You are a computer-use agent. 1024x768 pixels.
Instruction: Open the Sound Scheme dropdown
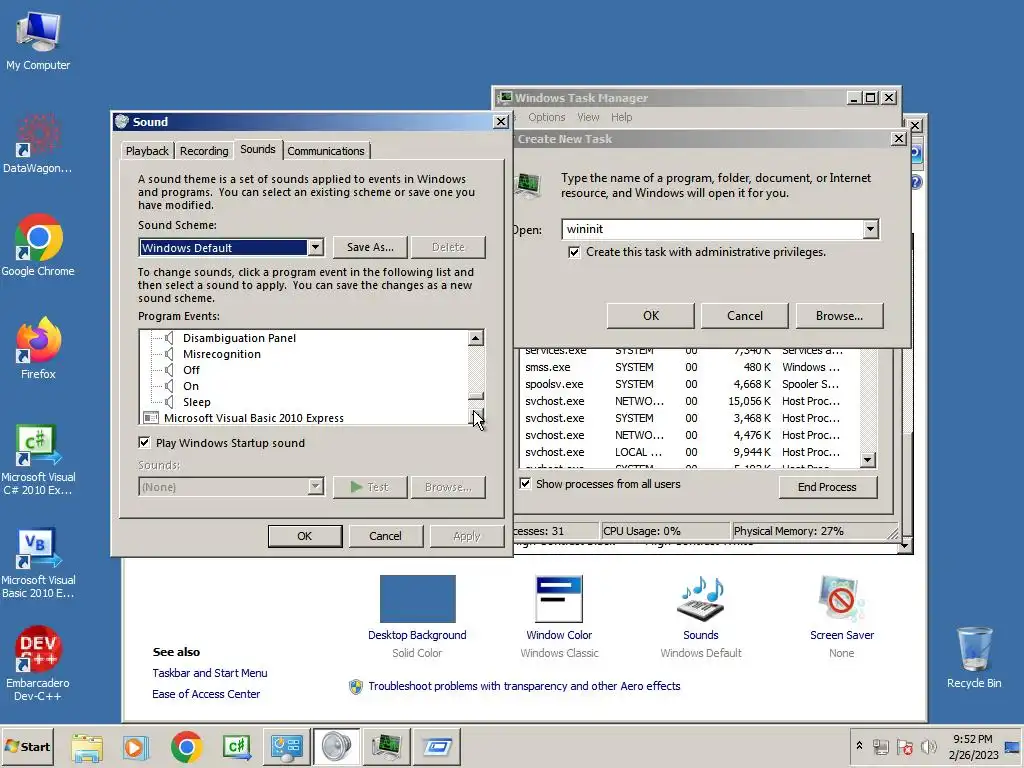[x=315, y=248]
